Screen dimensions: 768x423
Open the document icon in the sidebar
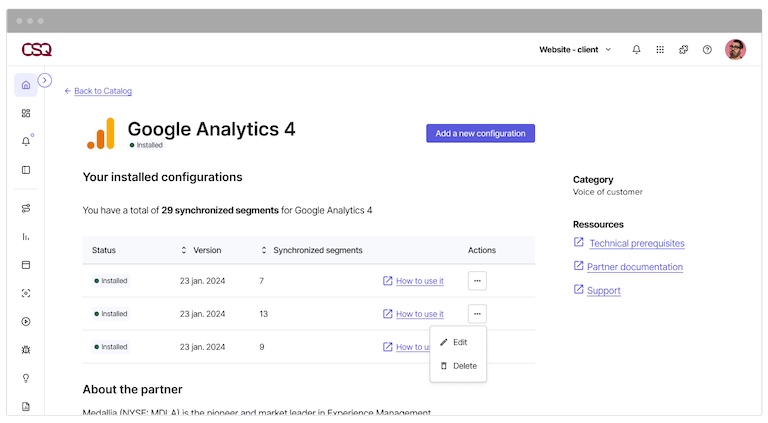pyautogui.click(x=26, y=406)
